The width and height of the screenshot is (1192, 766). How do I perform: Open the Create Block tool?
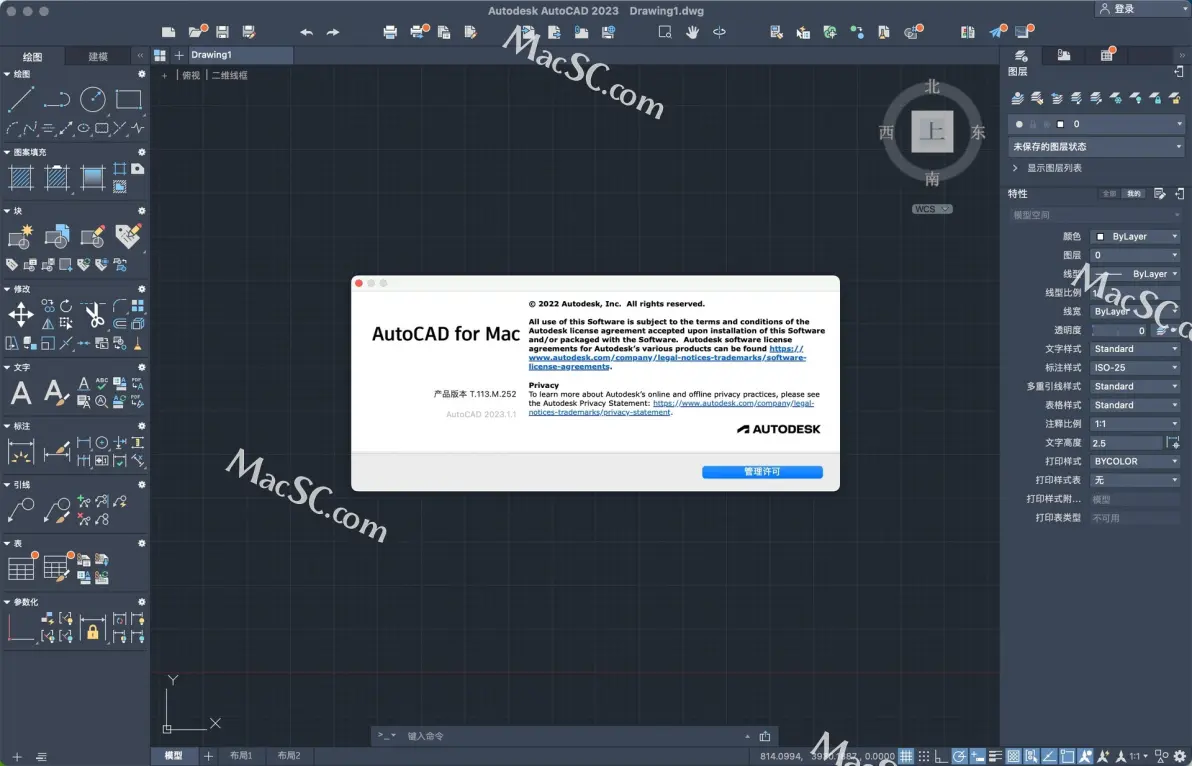pyautogui.click(x=21, y=236)
